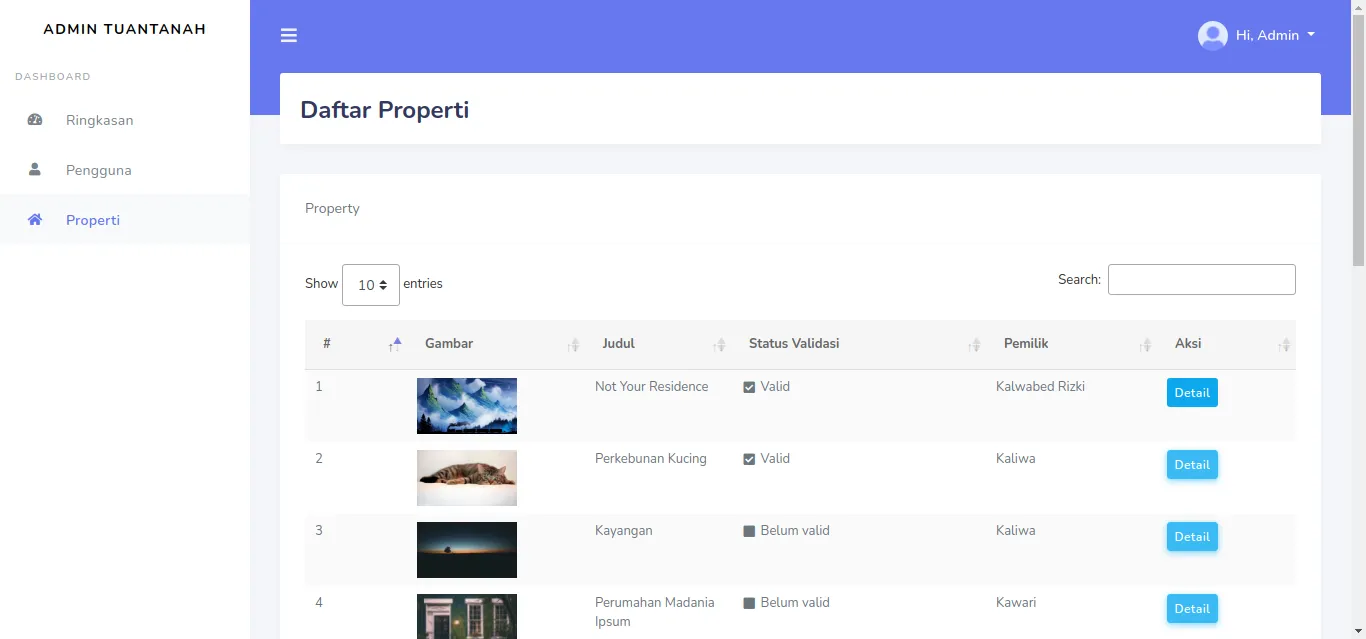This screenshot has height=639, width=1366.
Task: Open Detail for Not Your Residence
Action: (1191, 393)
